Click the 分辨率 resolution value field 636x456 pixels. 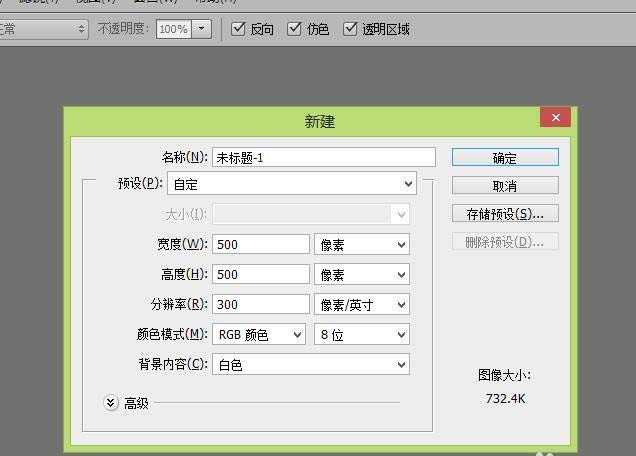click(x=260, y=304)
